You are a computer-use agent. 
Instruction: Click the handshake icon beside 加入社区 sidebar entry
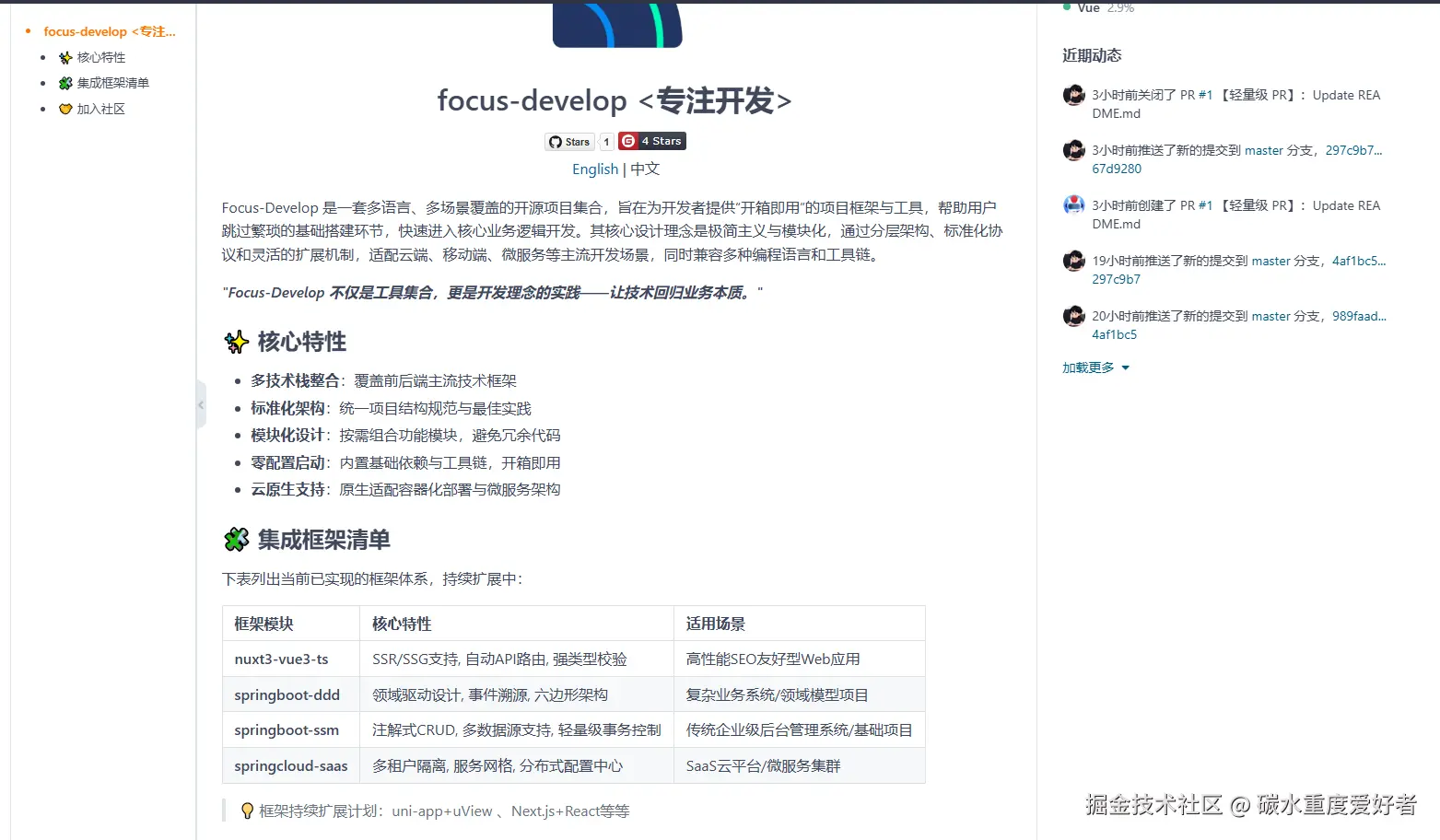(x=64, y=108)
